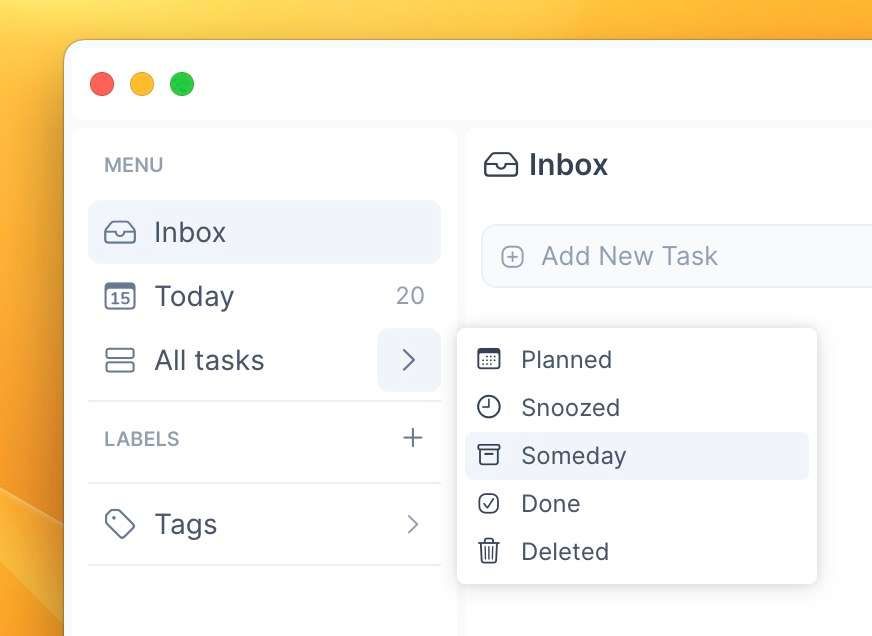The height and width of the screenshot is (636, 872).
Task: Maximize the window with green button
Action: click(182, 84)
